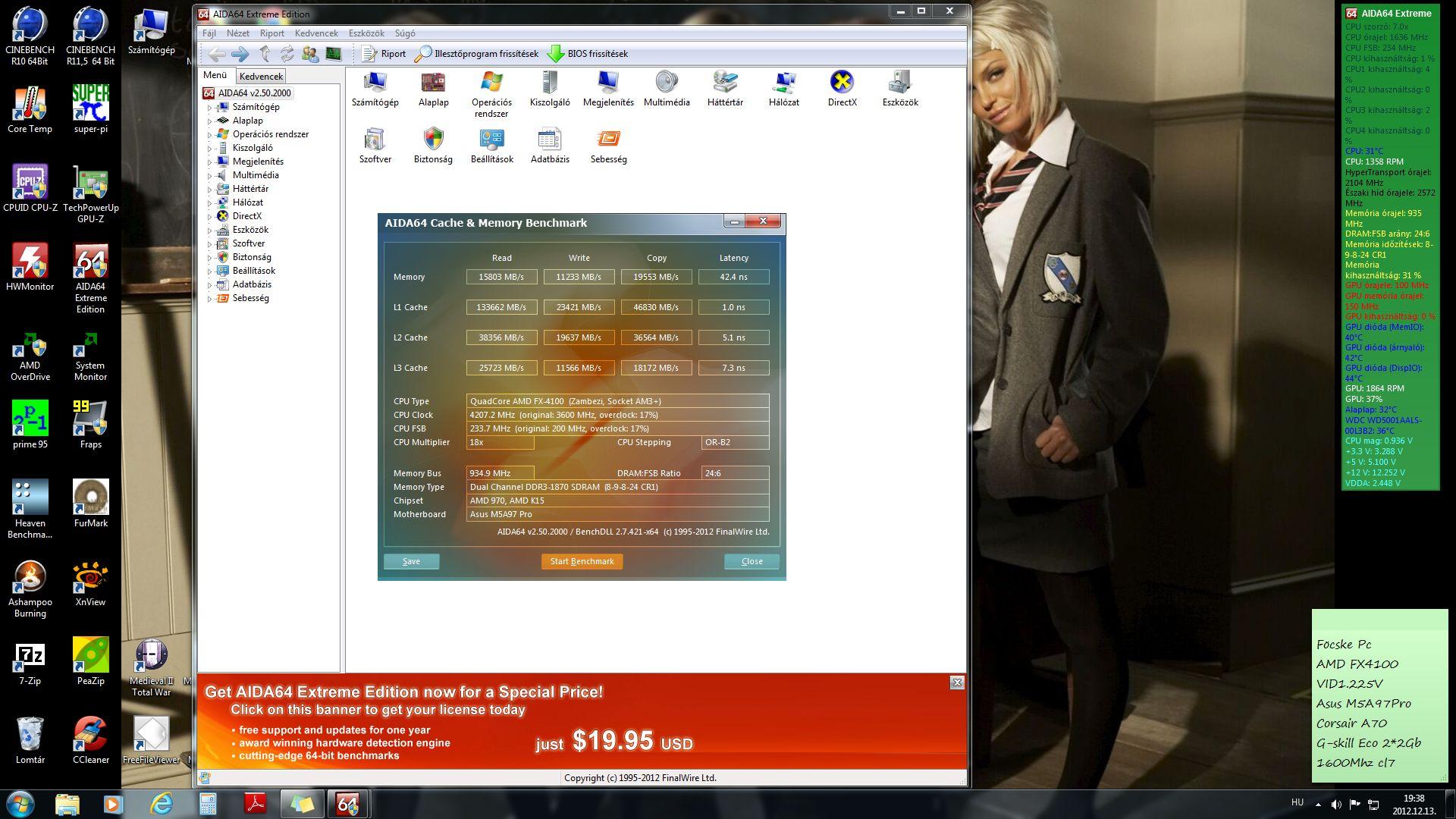Open the DirectX icon in main pane

coord(842,89)
